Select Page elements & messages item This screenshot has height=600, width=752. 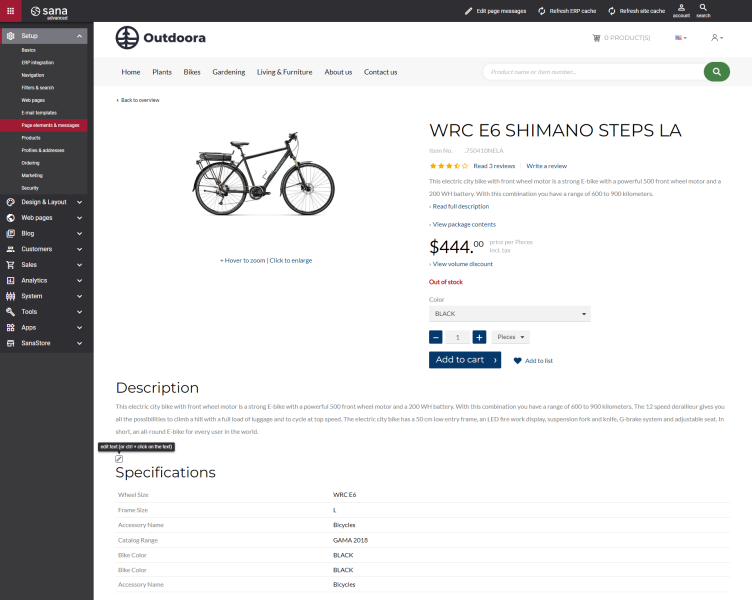click(44, 125)
